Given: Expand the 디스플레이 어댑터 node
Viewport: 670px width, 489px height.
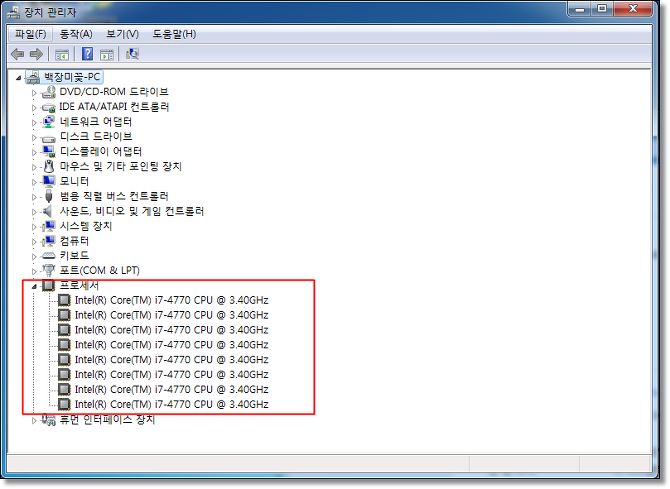Looking at the screenshot, I should pyautogui.click(x=34, y=153).
